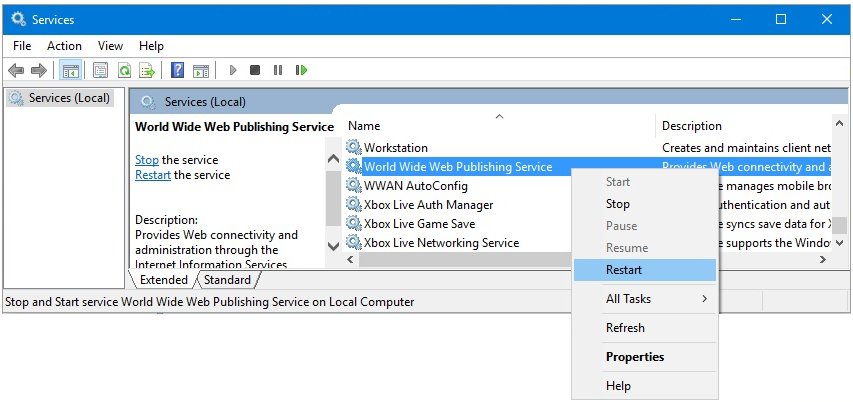Click the Stop the service link
The width and height of the screenshot is (853, 402).
pyautogui.click(x=147, y=160)
